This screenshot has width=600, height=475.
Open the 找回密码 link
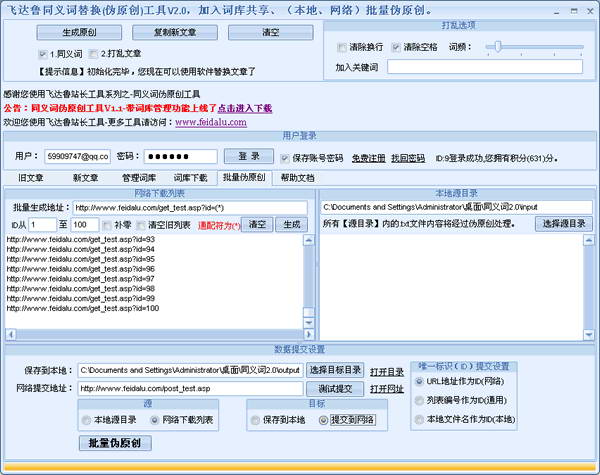[408, 158]
